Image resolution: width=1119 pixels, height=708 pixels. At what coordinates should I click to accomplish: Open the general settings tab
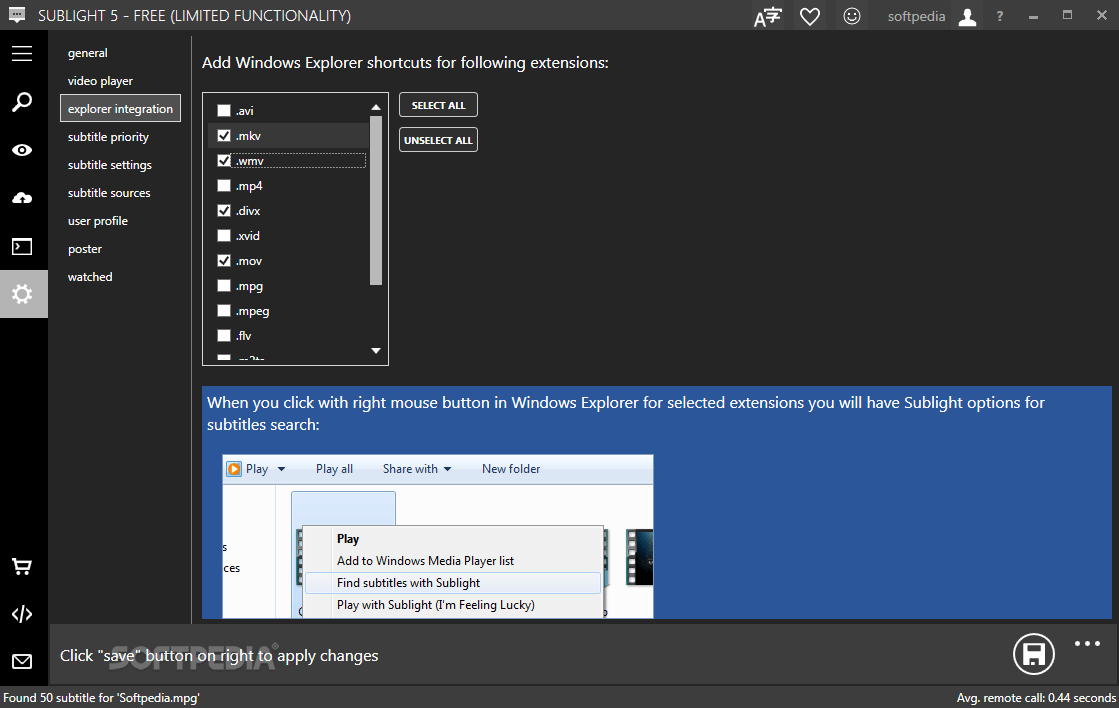[x=88, y=53]
